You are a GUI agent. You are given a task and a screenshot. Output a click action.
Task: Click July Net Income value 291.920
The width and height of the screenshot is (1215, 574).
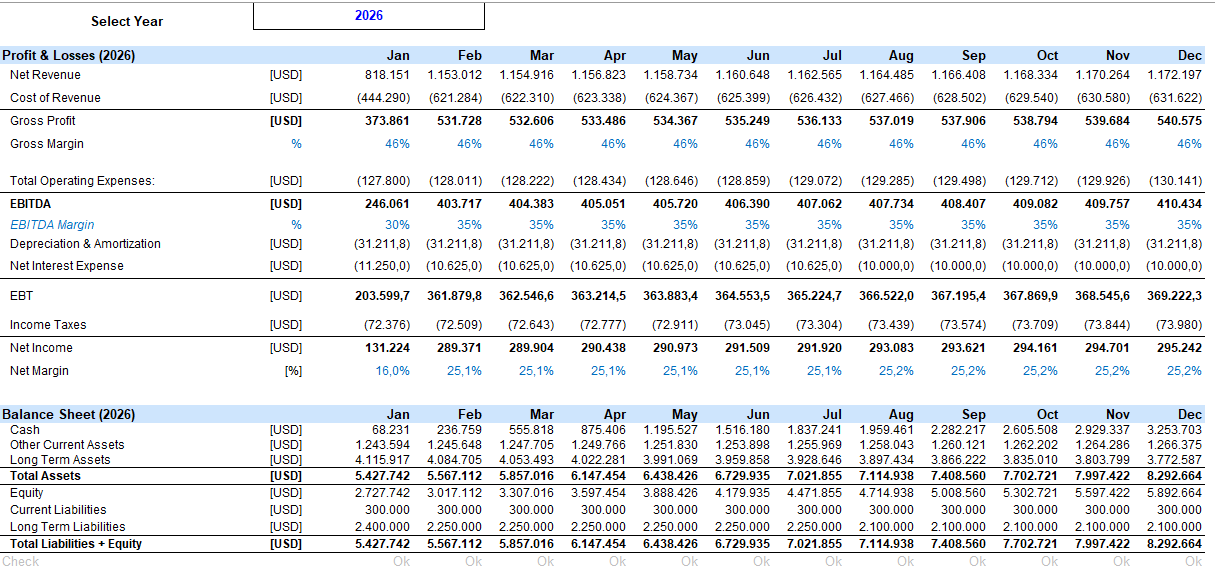coord(819,348)
